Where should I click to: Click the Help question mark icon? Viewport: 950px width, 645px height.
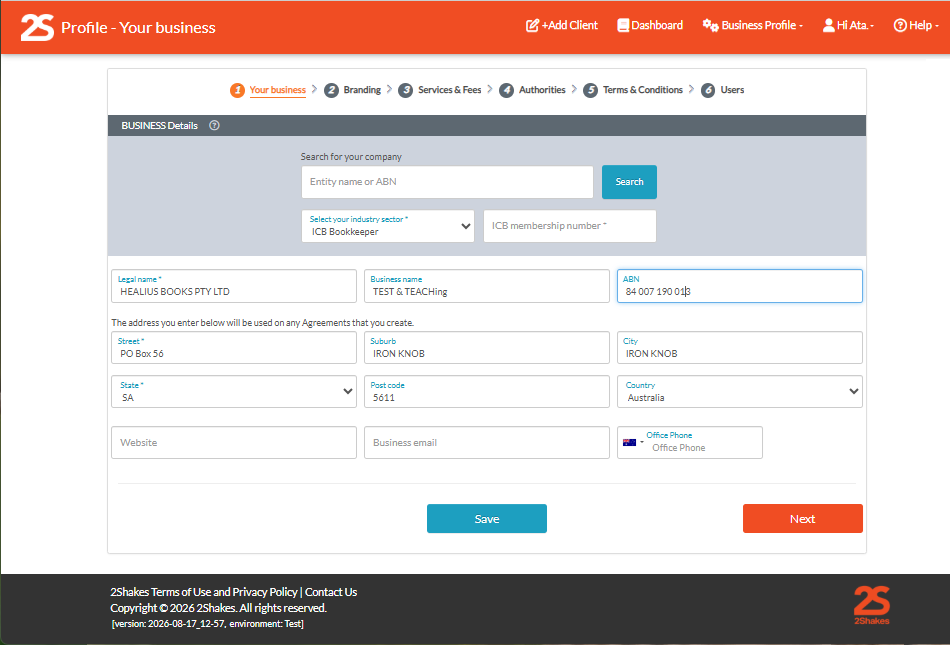pyautogui.click(x=900, y=25)
